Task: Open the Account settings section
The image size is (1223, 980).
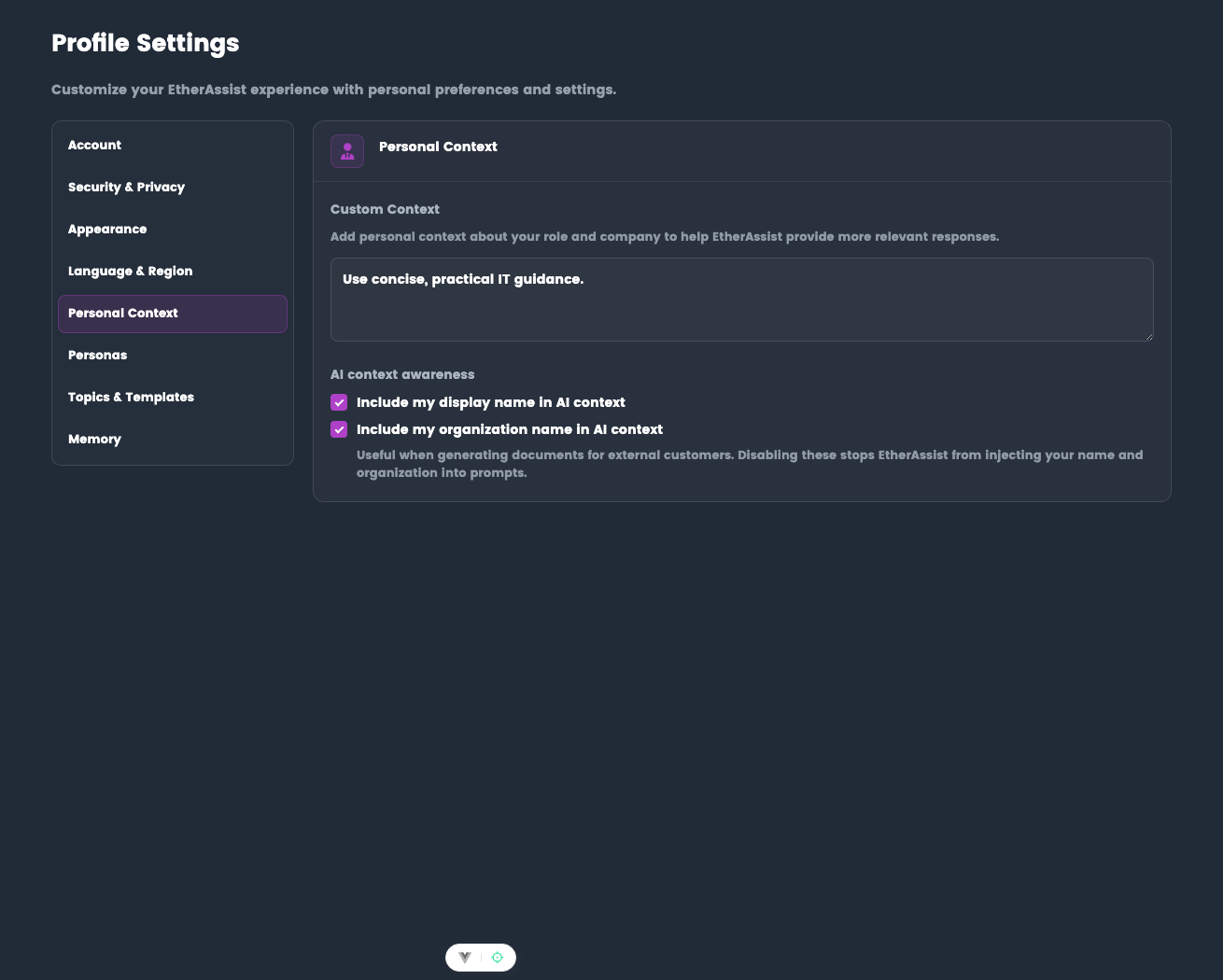Action: [173, 146]
